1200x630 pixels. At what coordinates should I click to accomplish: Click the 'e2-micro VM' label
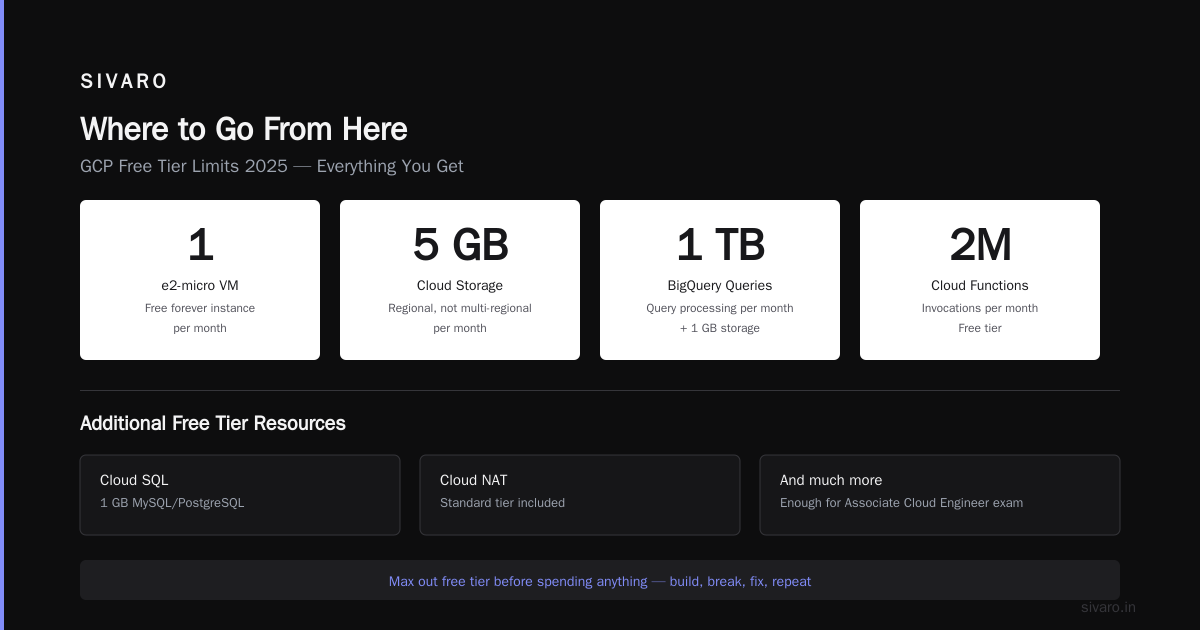[x=200, y=286]
